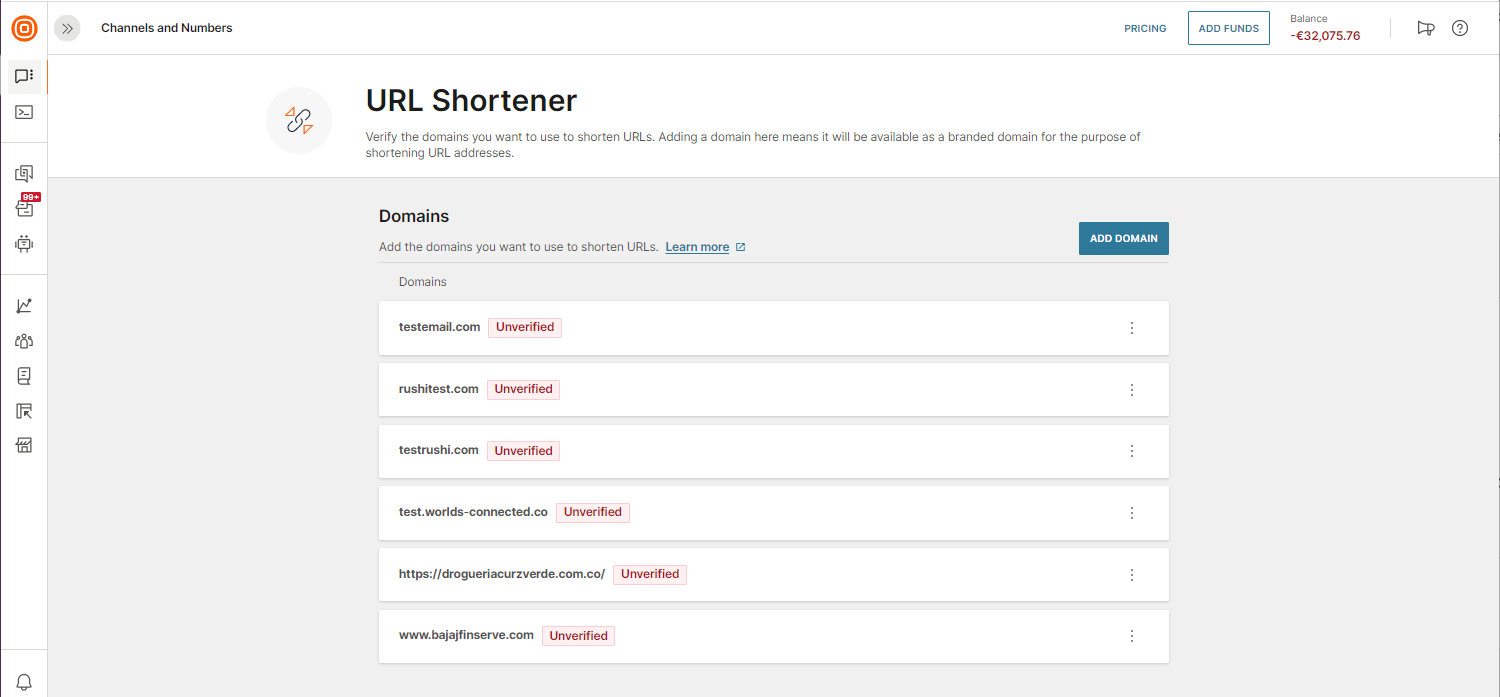Open inbox icon with 99+ badge
1500x697 pixels.
[x=25, y=207]
